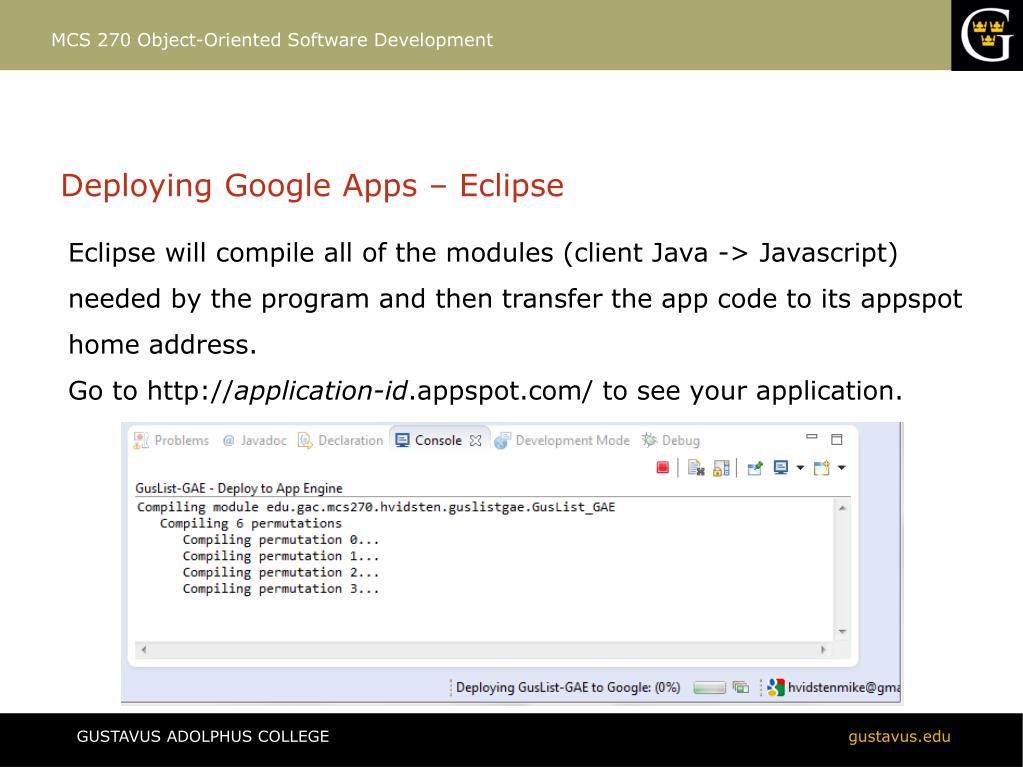Click the 'Compiling 6 permutations' console line

[x=251, y=524]
